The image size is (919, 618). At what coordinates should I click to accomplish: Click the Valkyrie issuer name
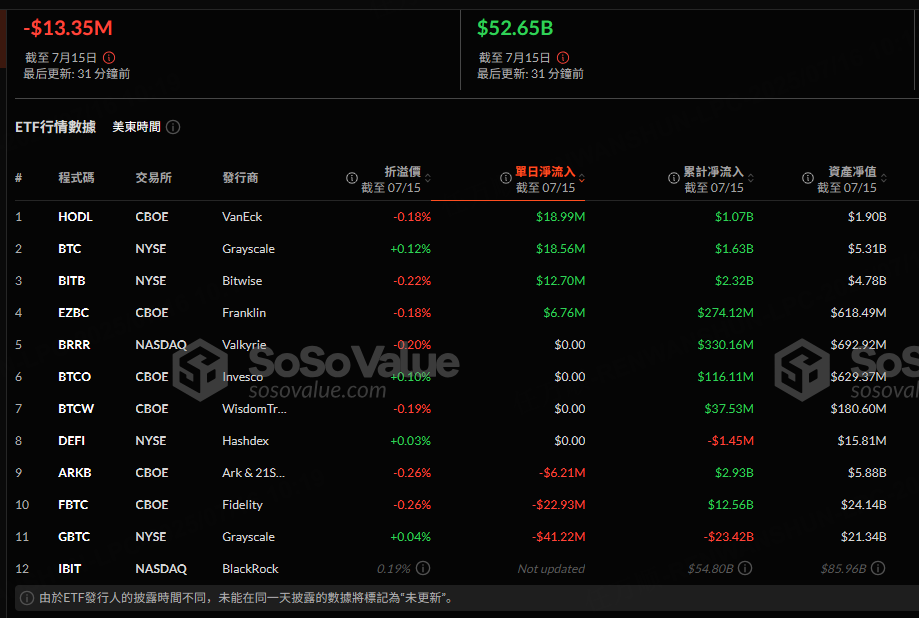click(x=244, y=345)
